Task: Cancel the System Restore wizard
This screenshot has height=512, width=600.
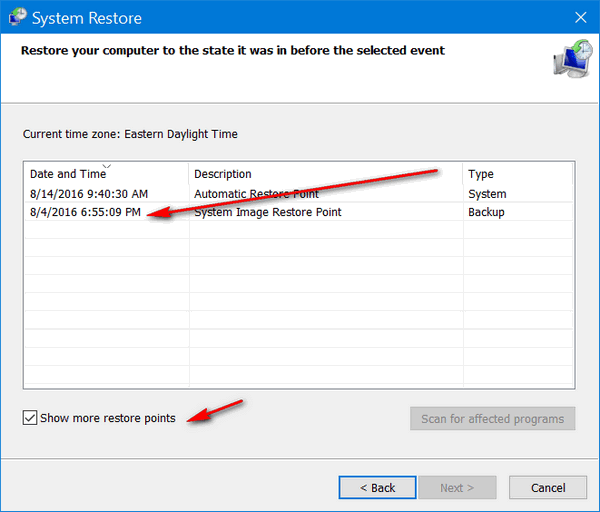Action: pyautogui.click(x=548, y=488)
